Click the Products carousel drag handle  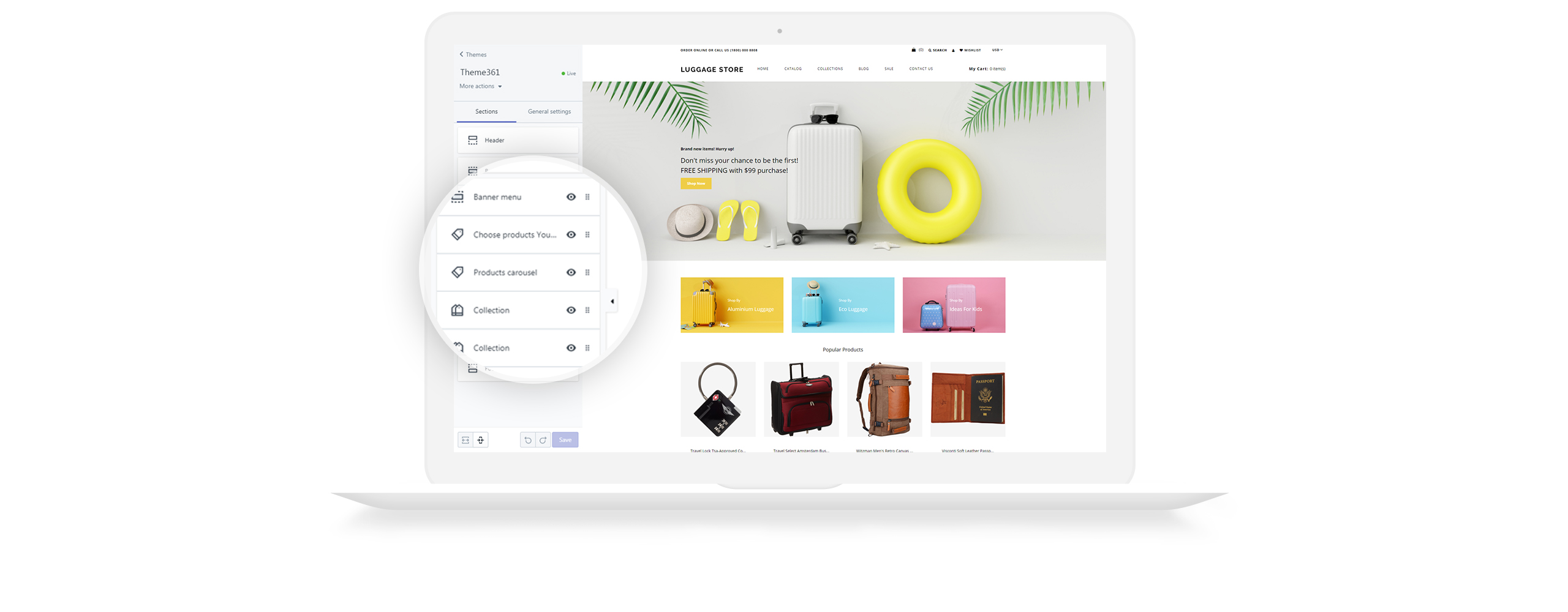(x=587, y=272)
